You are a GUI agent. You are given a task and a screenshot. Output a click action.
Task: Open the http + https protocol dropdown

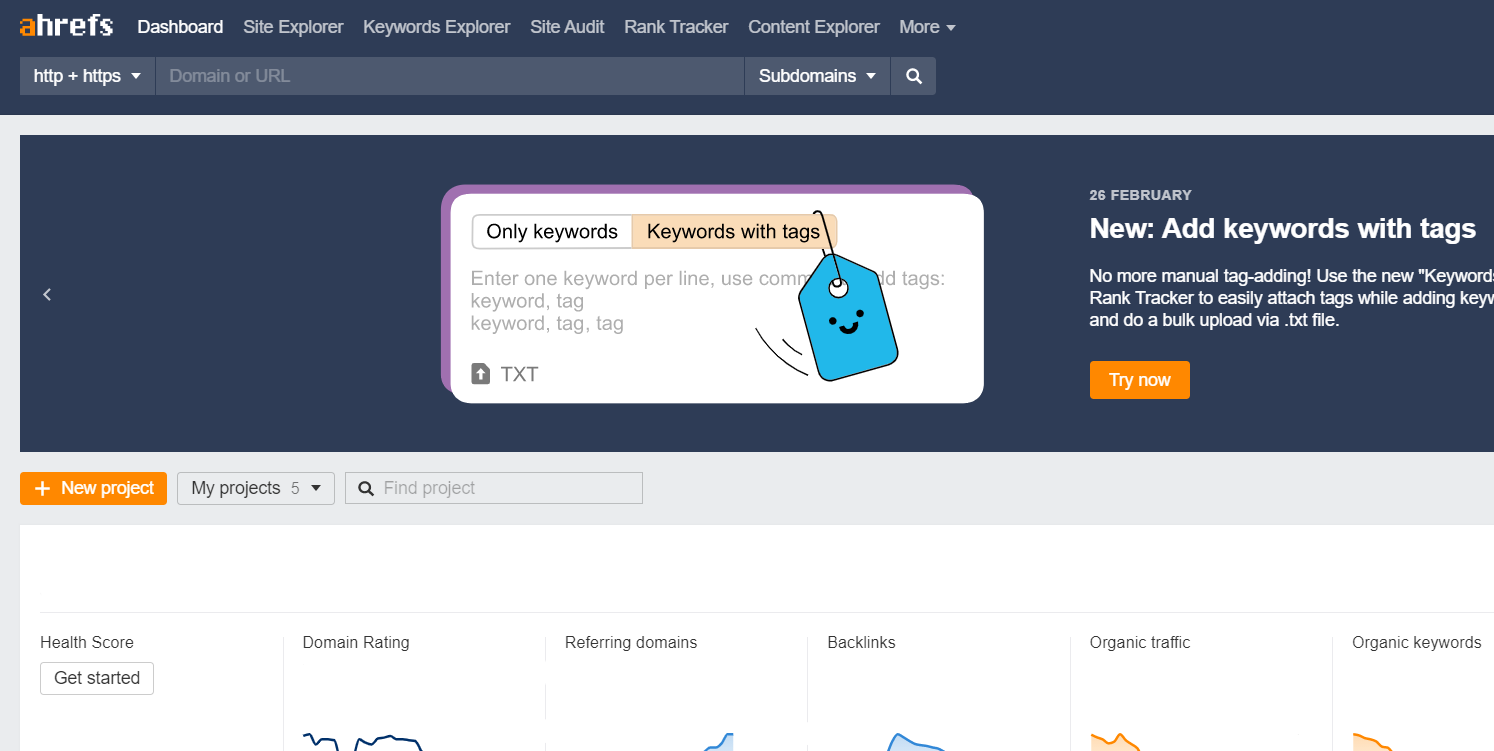[88, 76]
